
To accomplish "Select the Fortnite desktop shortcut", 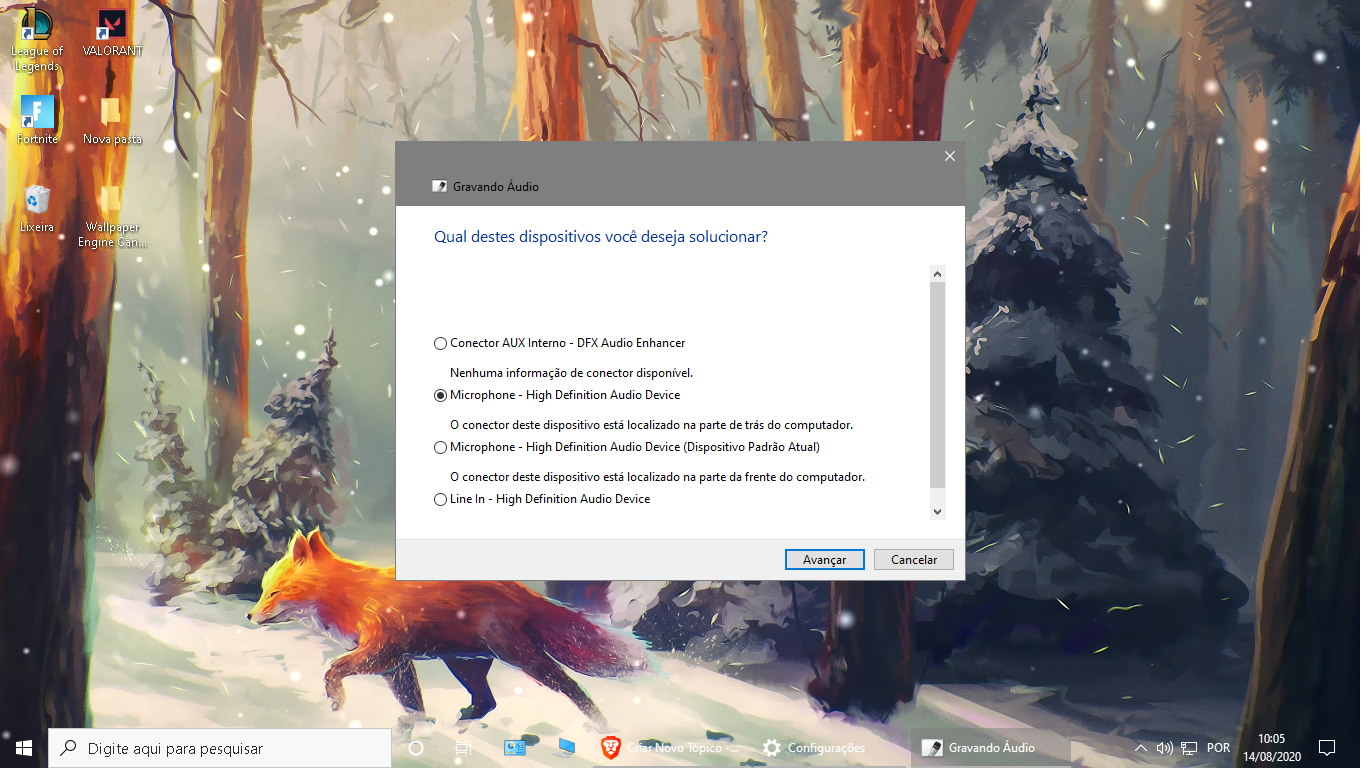I will pos(37,120).
